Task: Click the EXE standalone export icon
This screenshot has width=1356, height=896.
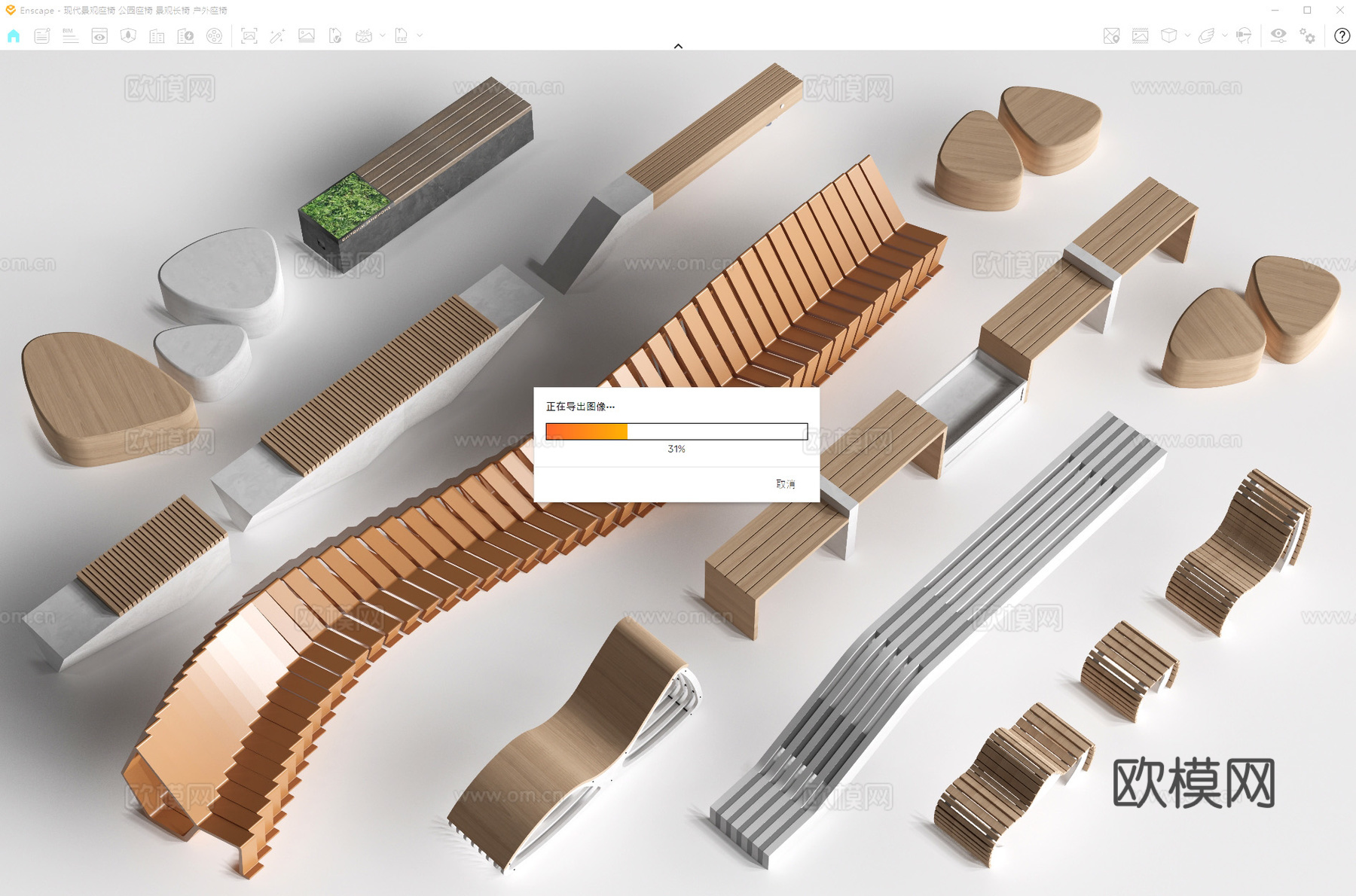Action: [x=402, y=35]
